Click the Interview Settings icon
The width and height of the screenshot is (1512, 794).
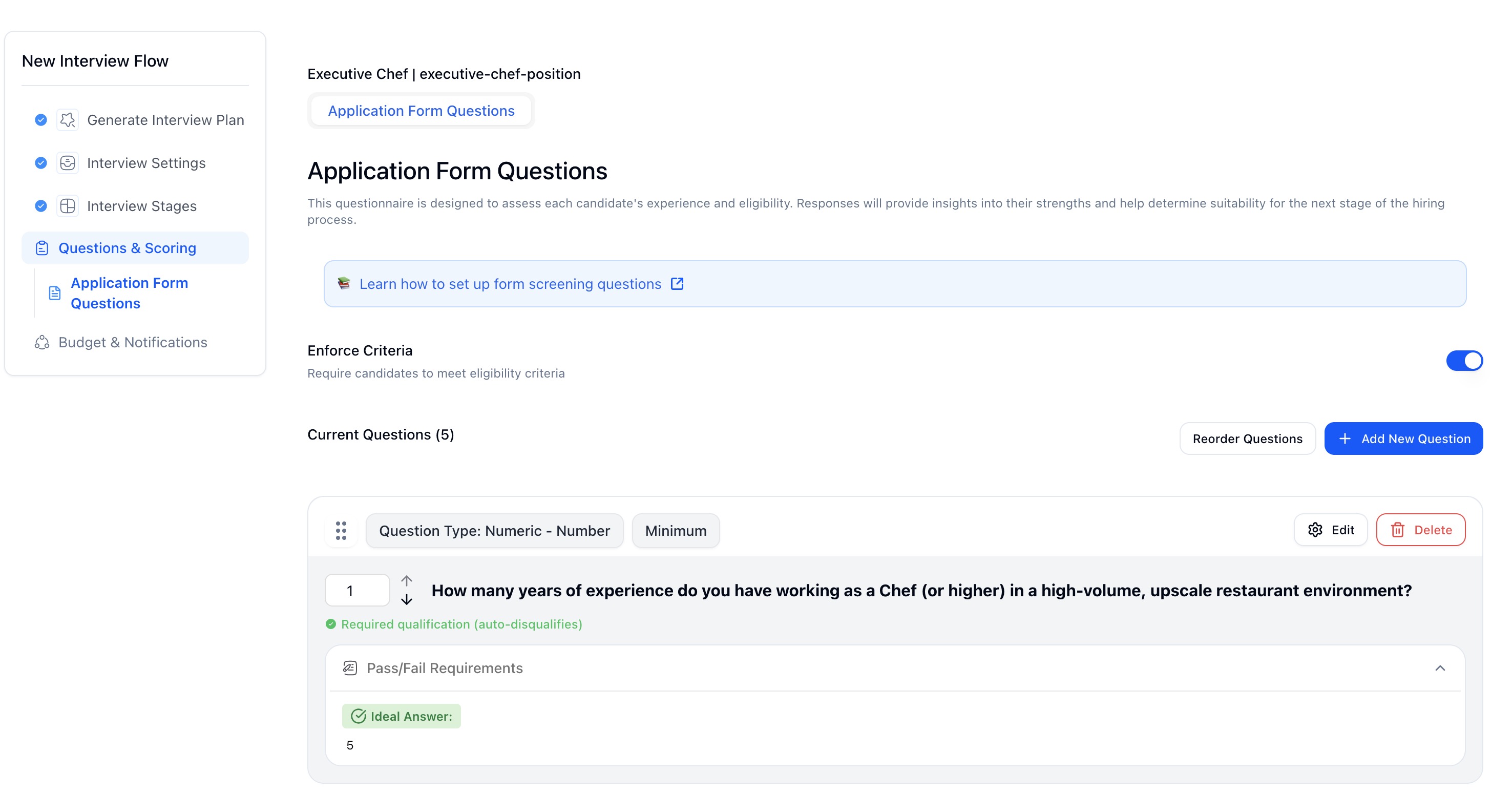coord(68,163)
